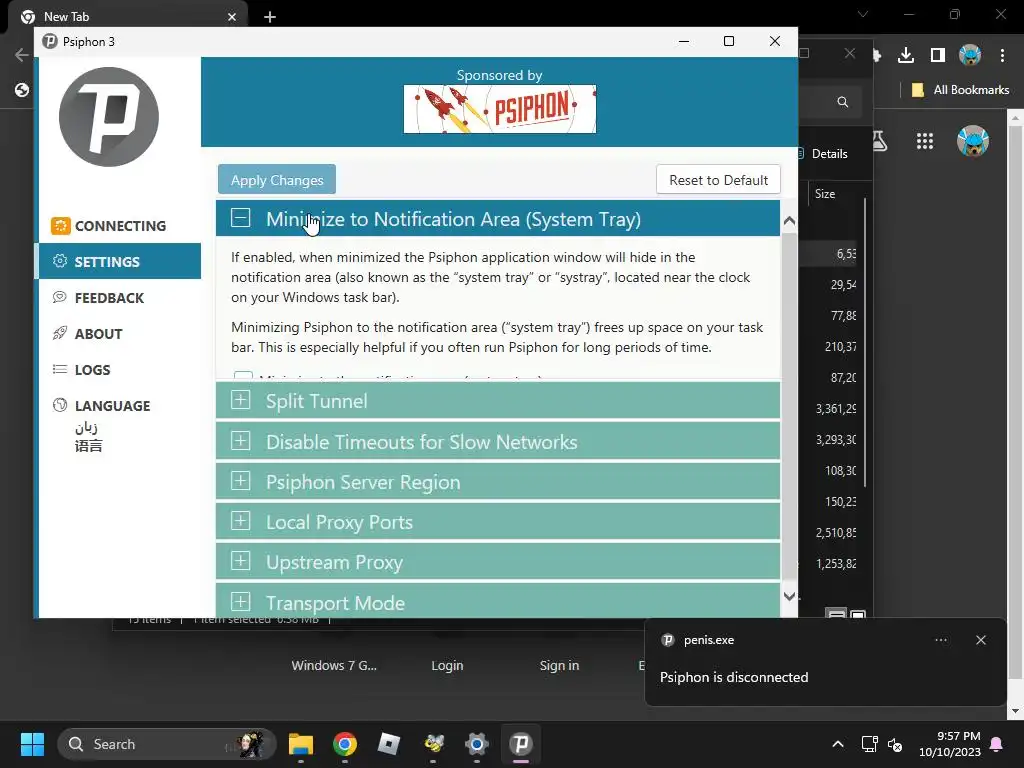
Task: Click the Logs list icon
Action: (59, 369)
